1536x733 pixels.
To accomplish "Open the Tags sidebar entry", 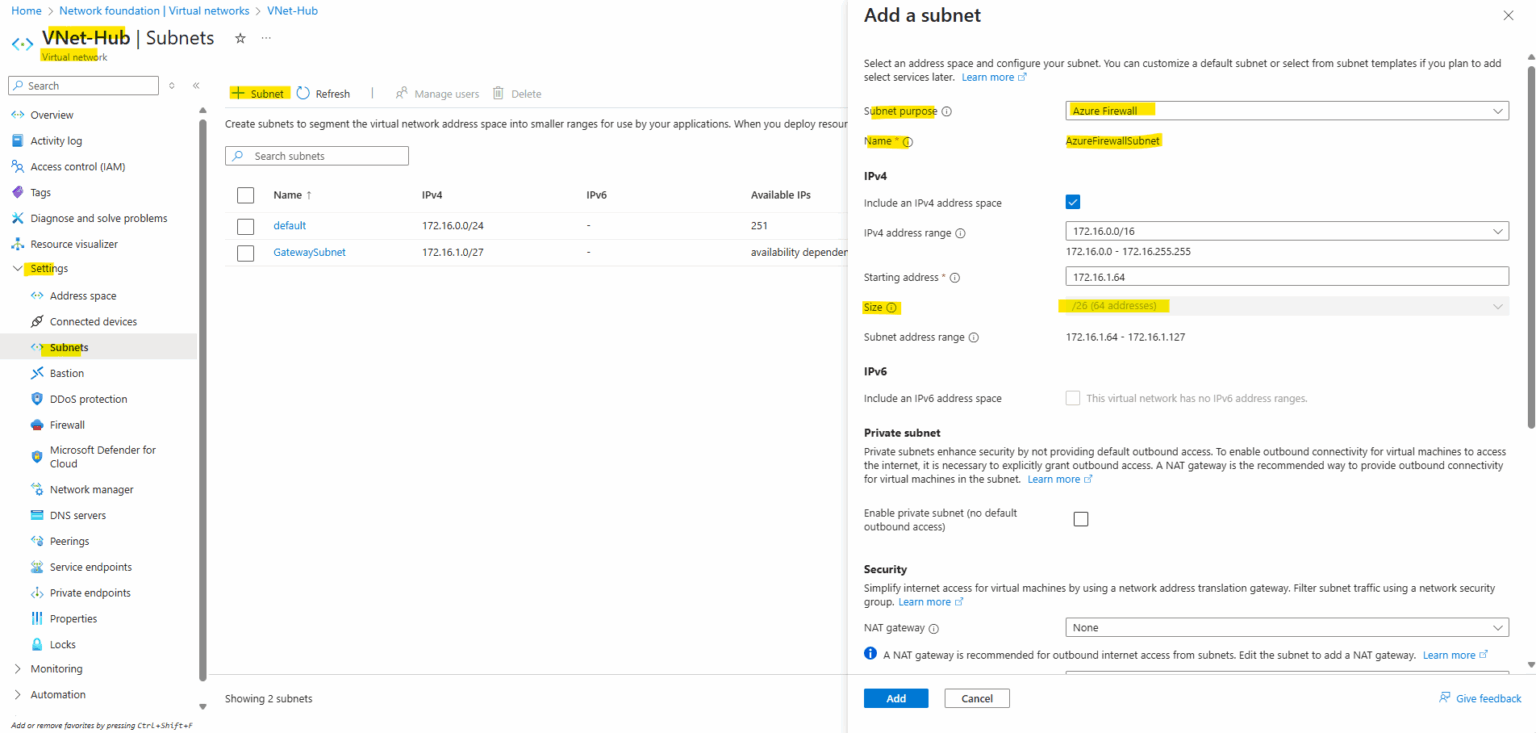I will pyautogui.click(x=40, y=192).
